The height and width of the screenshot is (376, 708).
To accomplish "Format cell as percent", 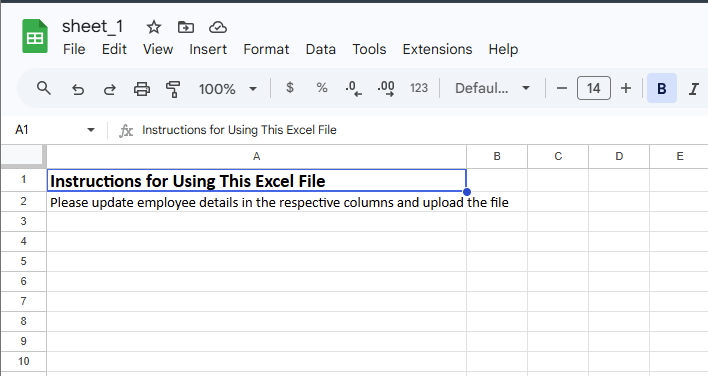I will point(321,88).
